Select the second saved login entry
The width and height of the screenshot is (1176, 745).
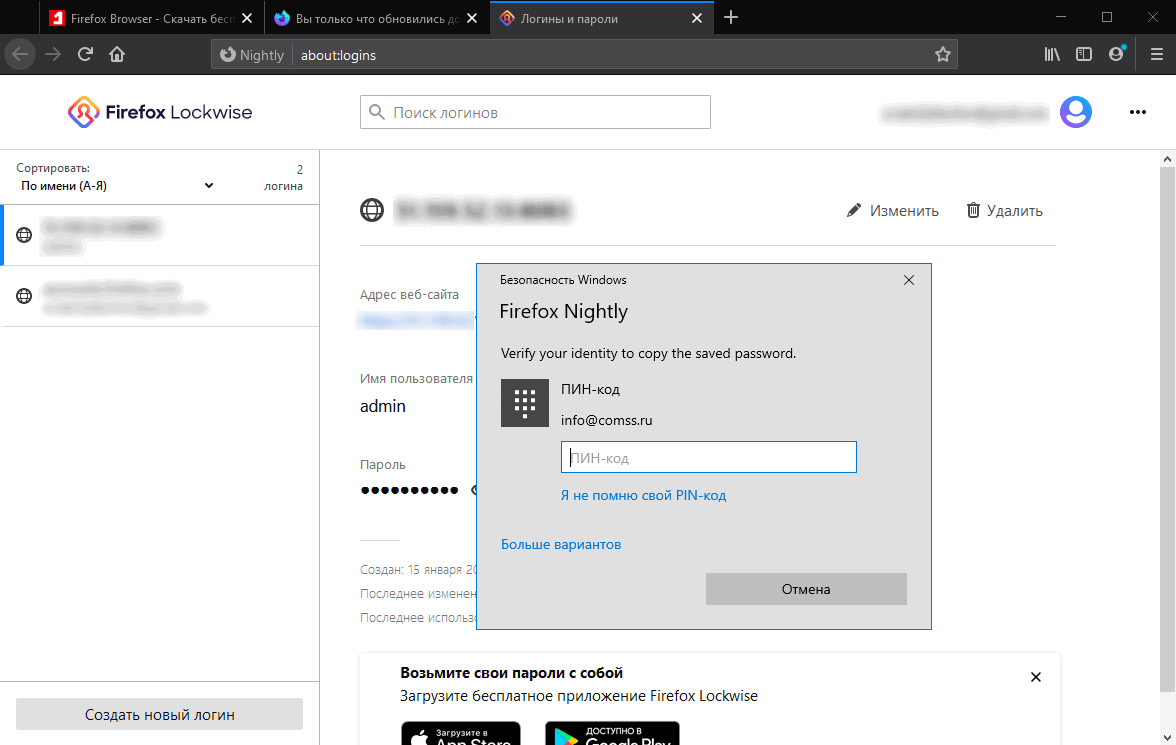[x=160, y=296]
